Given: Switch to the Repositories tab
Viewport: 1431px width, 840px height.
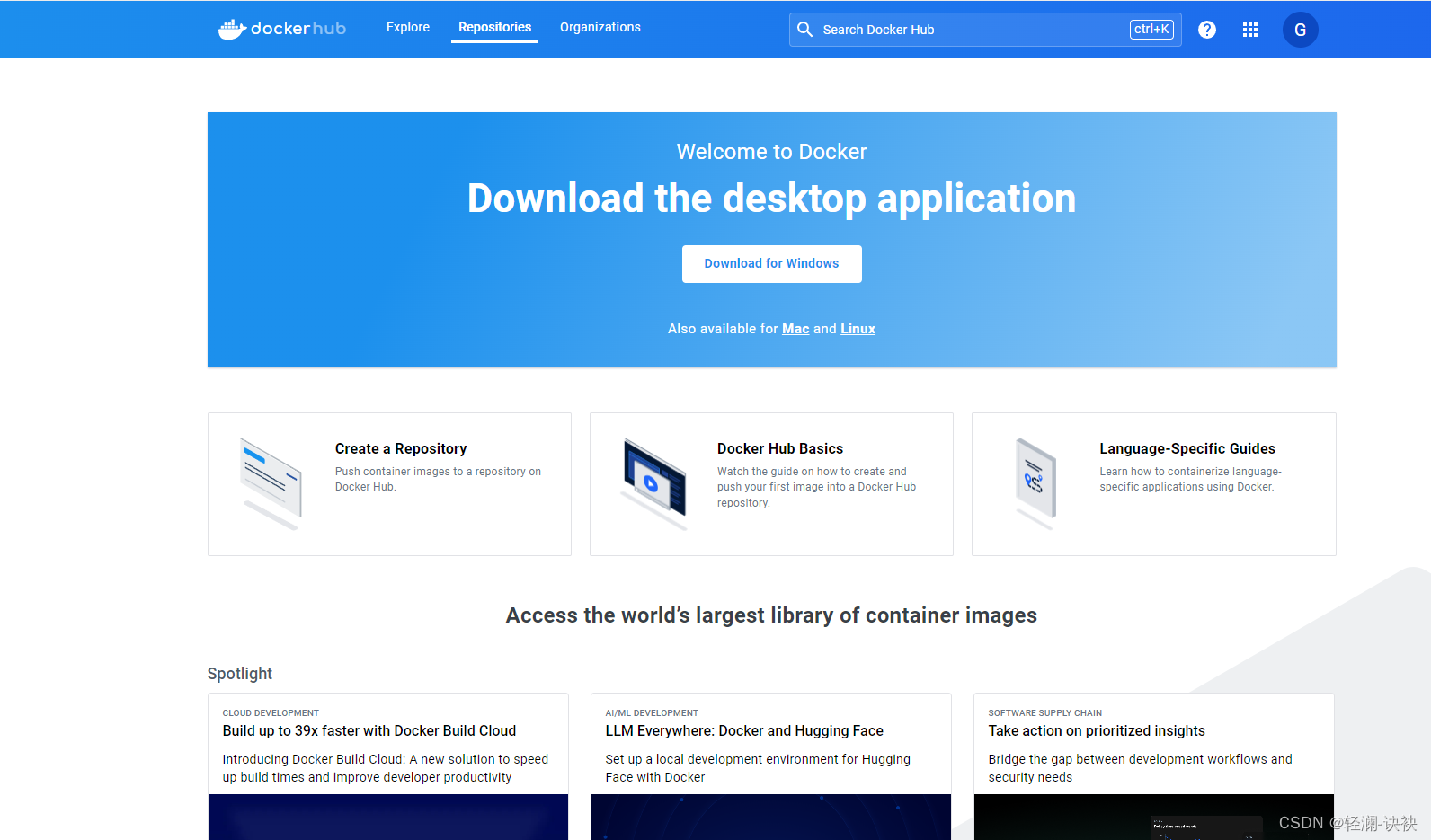Looking at the screenshot, I should (x=494, y=27).
